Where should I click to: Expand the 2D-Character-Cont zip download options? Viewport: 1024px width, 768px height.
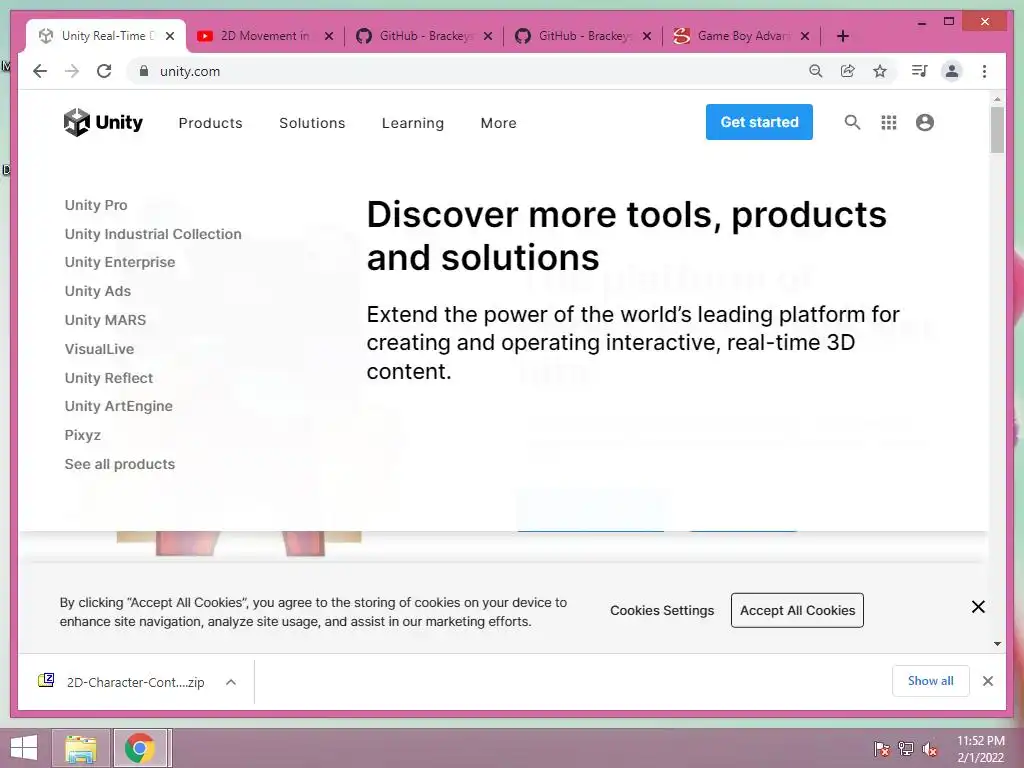pos(231,682)
